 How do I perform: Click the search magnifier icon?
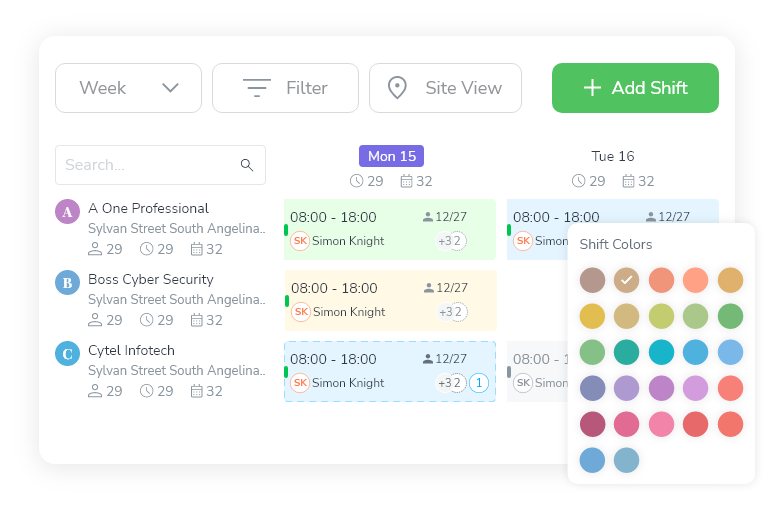[247, 165]
